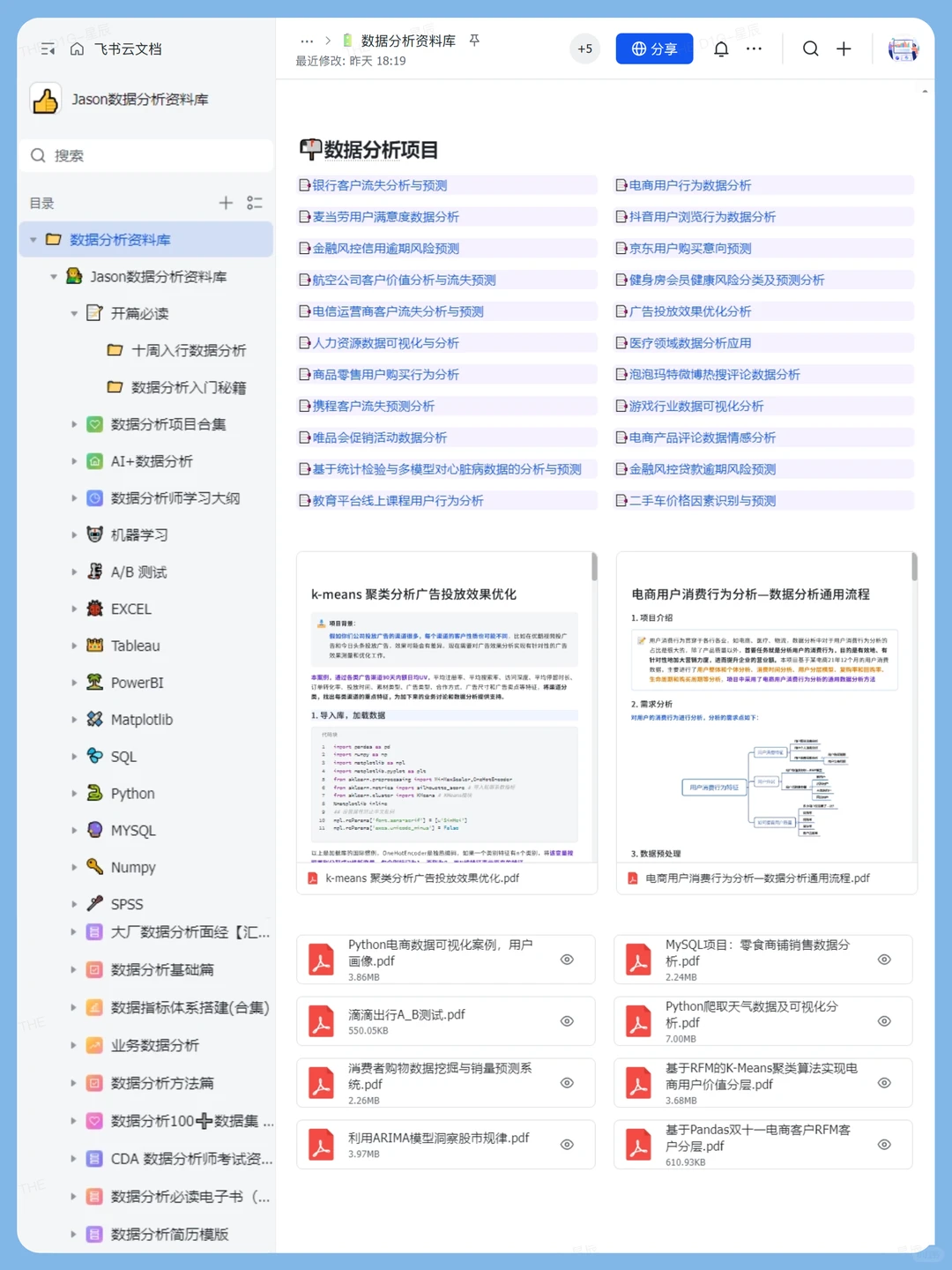952x1270 pixels.
Task: Open the more options ellipsis next to bell
Action: (754, 49)
